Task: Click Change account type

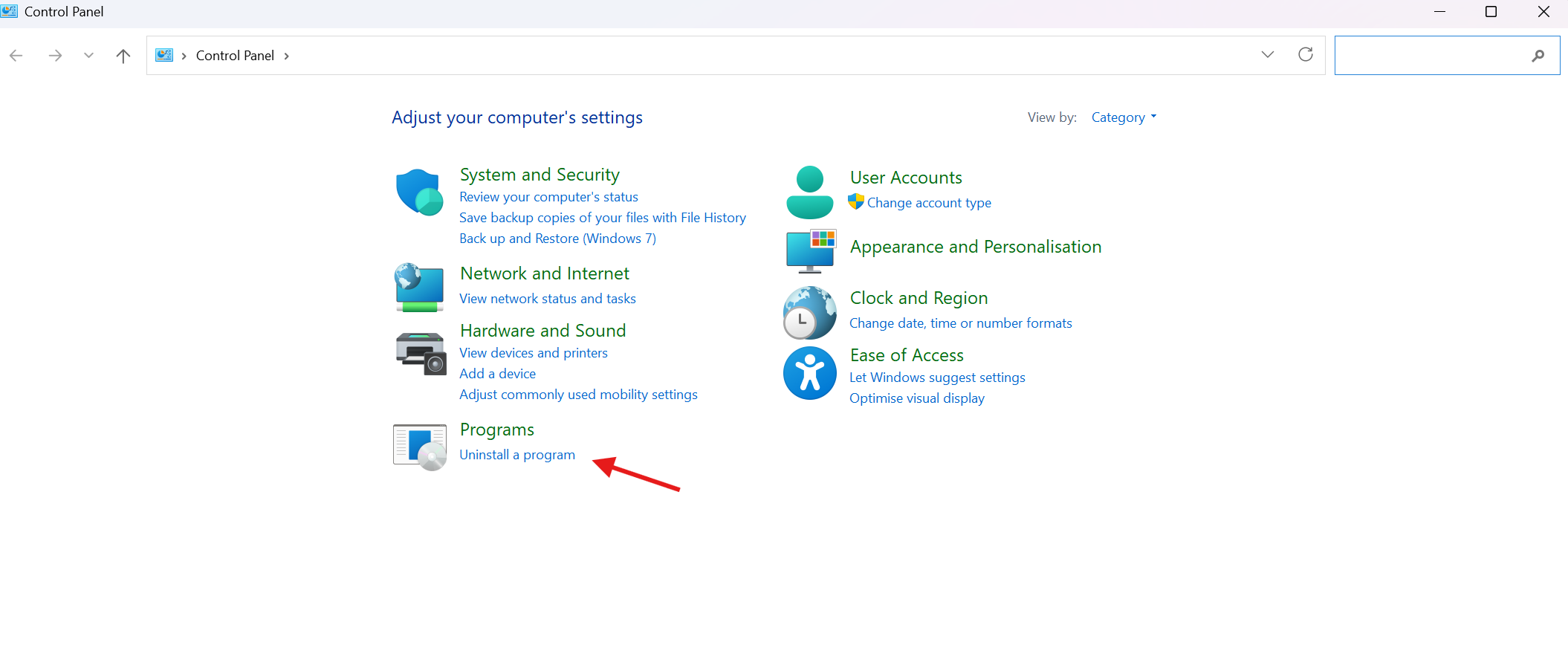Action: [929, 203]
